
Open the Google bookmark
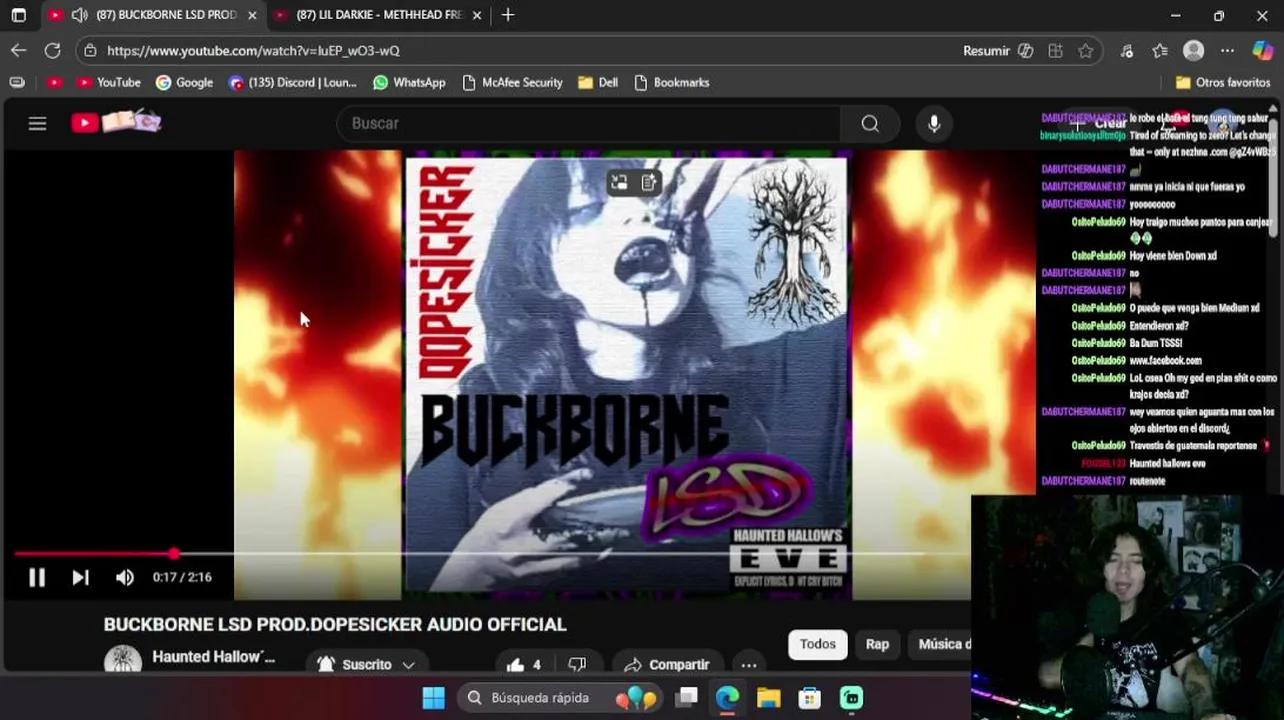pos(184,82)
